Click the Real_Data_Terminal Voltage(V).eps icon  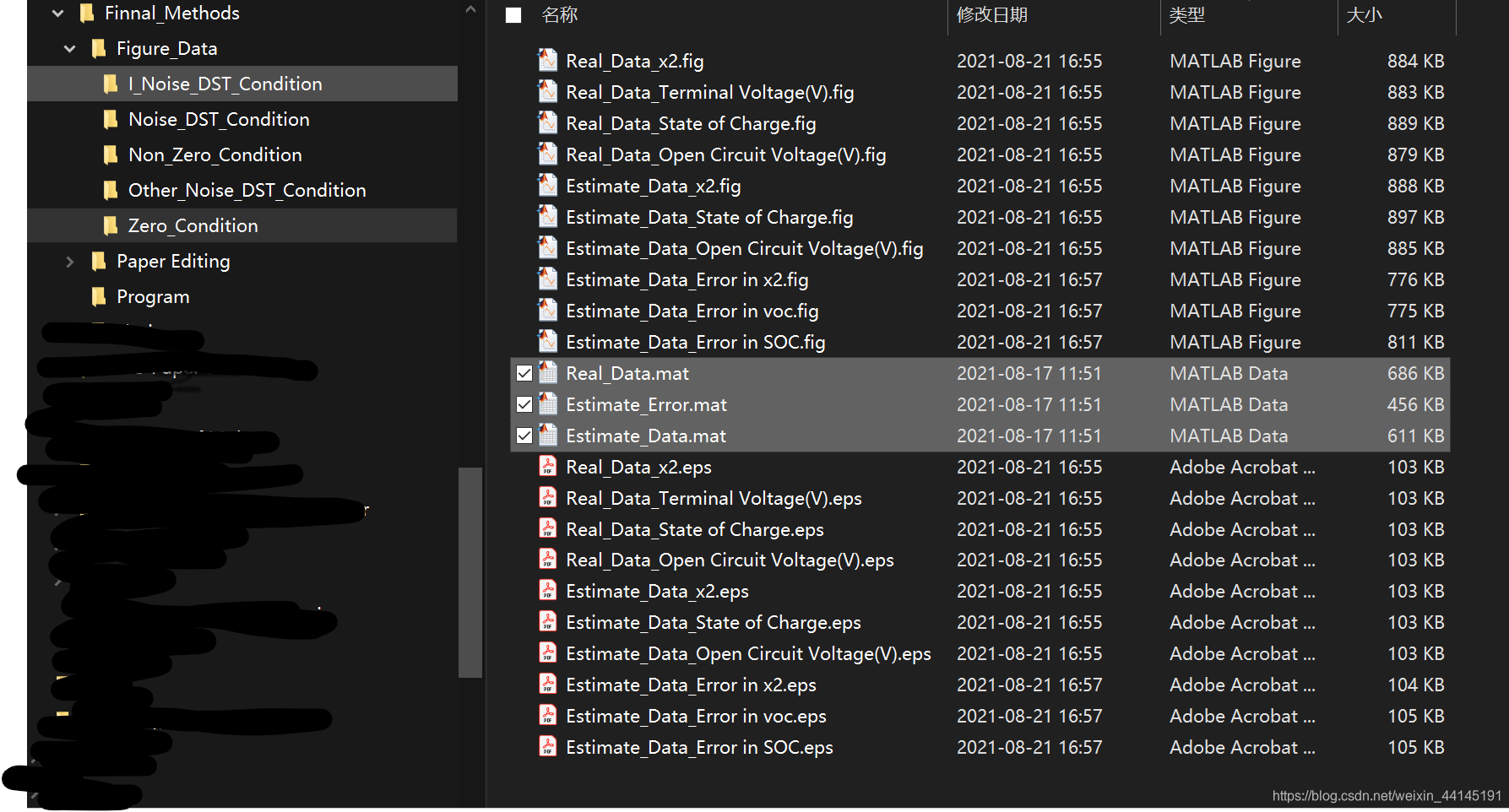[x=548, y=497]
